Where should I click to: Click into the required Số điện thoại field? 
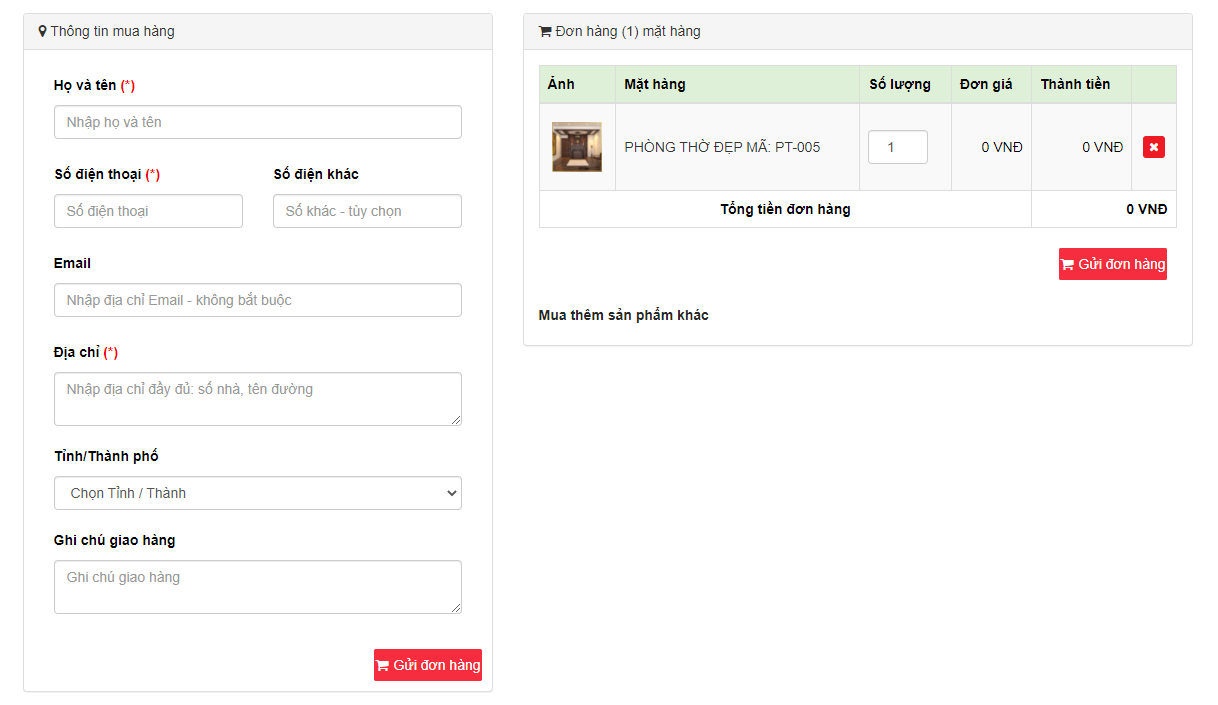pos(148,211)
